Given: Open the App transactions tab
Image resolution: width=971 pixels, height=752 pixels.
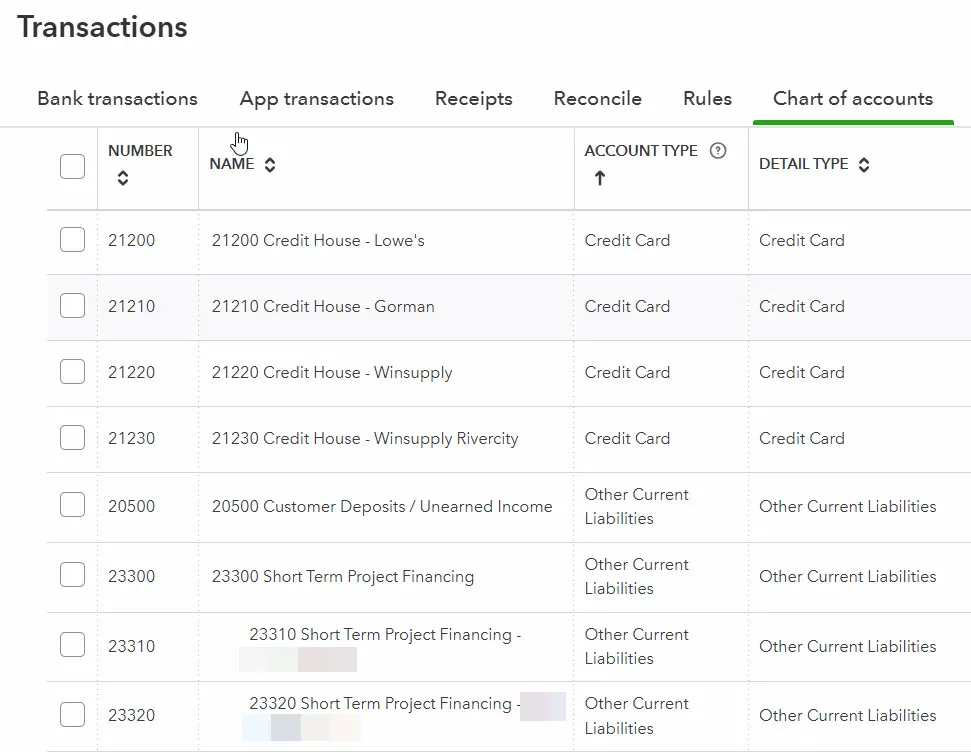Looking at the screenshot, I should pyautogui.click(x=316, y=99).
